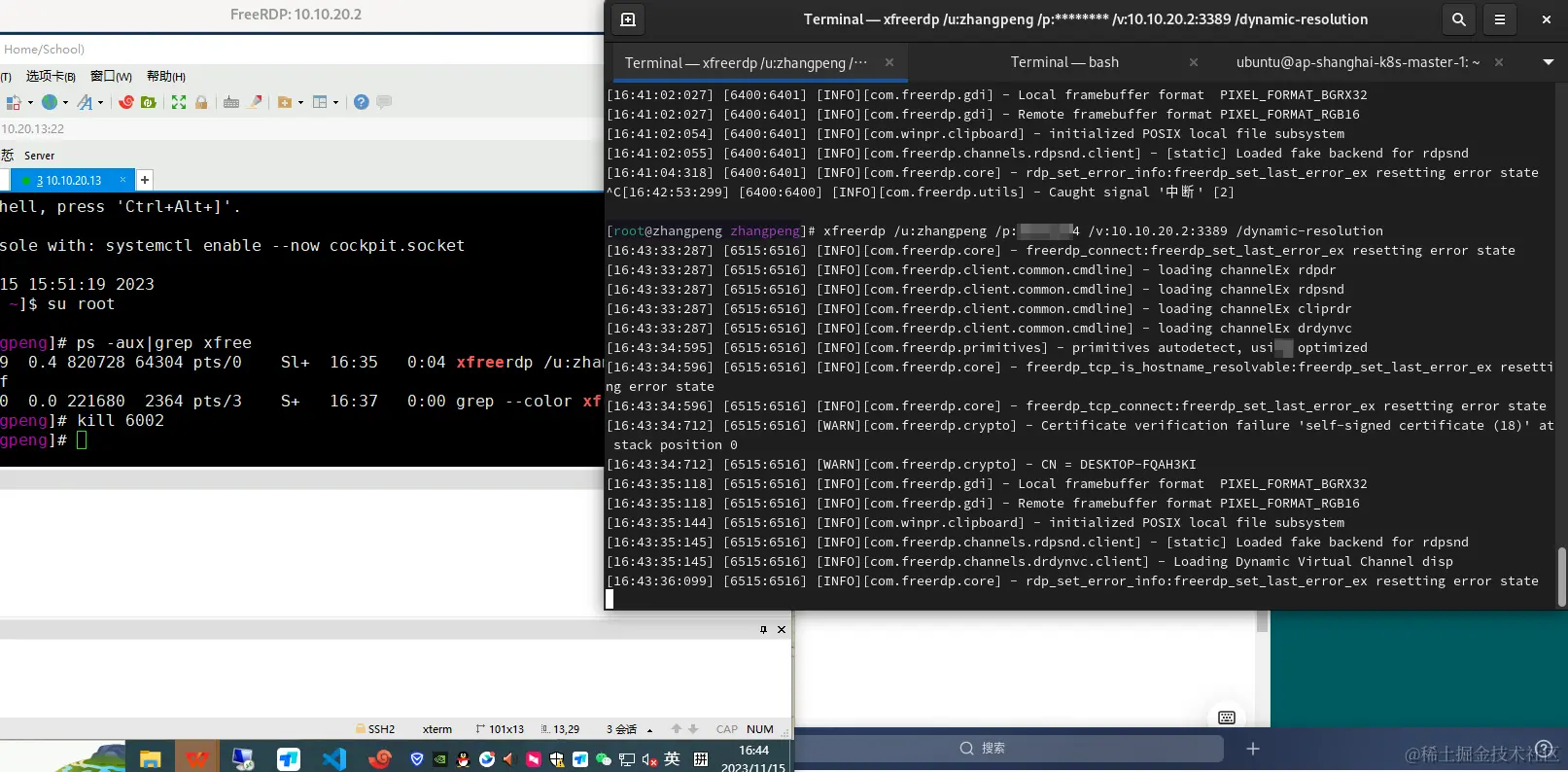Click the keyboard mapping icon

click(231, 102)
